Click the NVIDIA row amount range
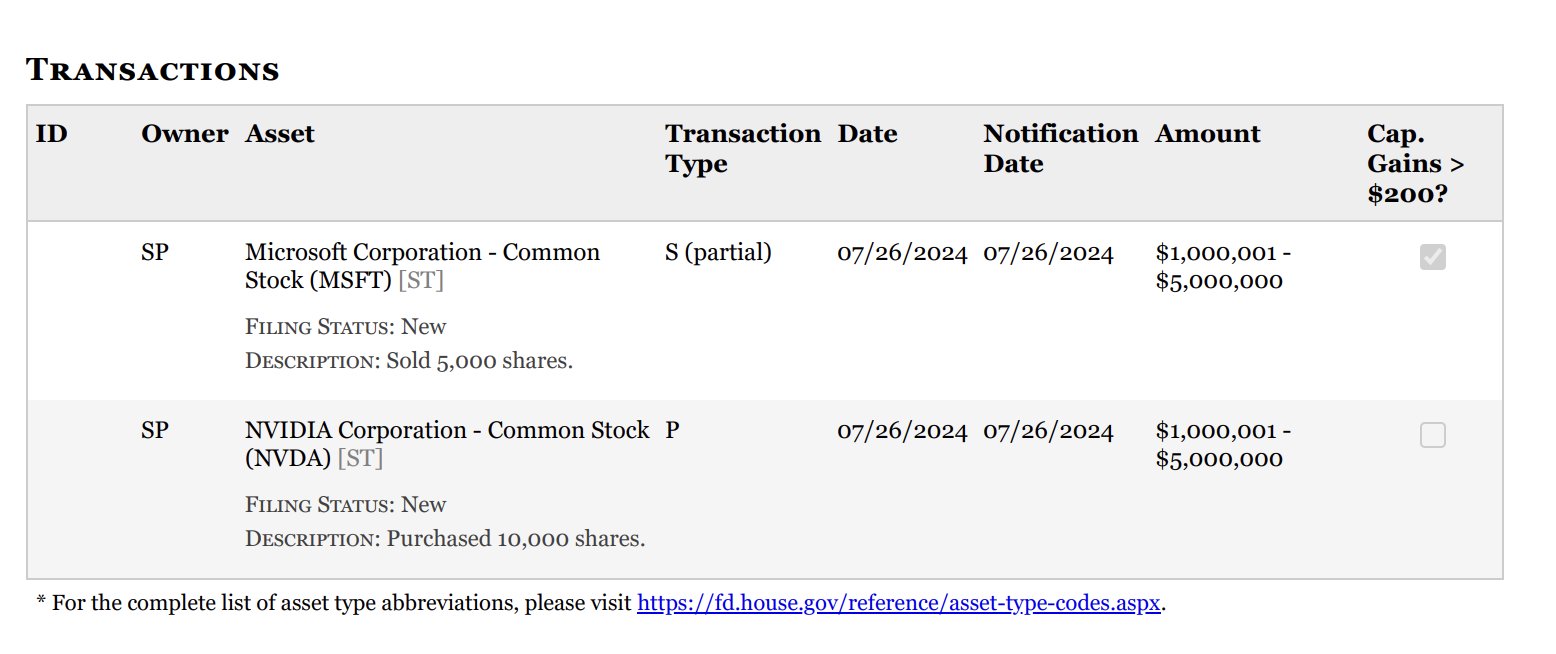The image size is (1556, 654). tap(1222, 445)
